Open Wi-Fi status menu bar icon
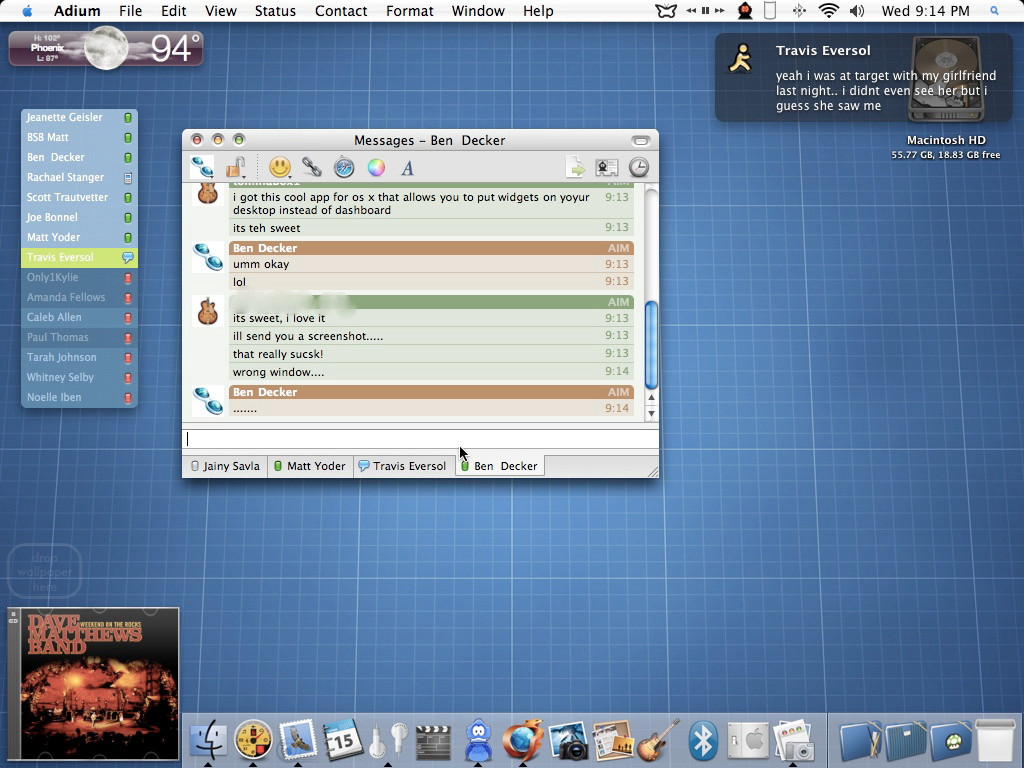 coord(829,11)
